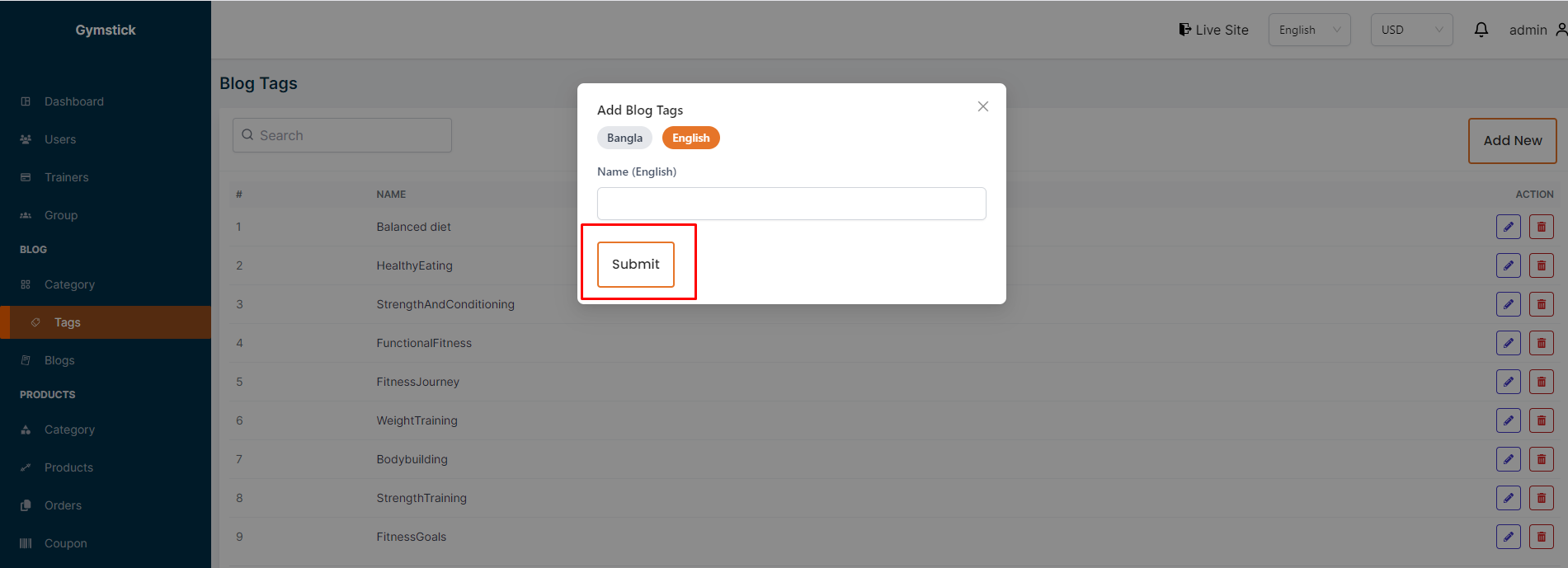Open Blogs in the sidebar

[59, 360]
